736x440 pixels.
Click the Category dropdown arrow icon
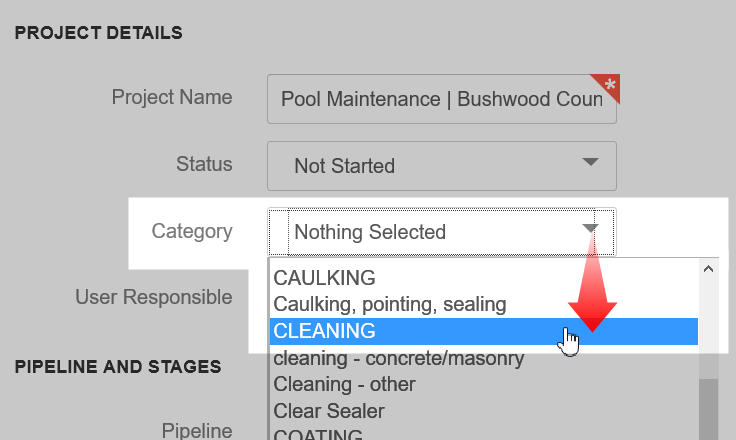(x=590, y=228)
